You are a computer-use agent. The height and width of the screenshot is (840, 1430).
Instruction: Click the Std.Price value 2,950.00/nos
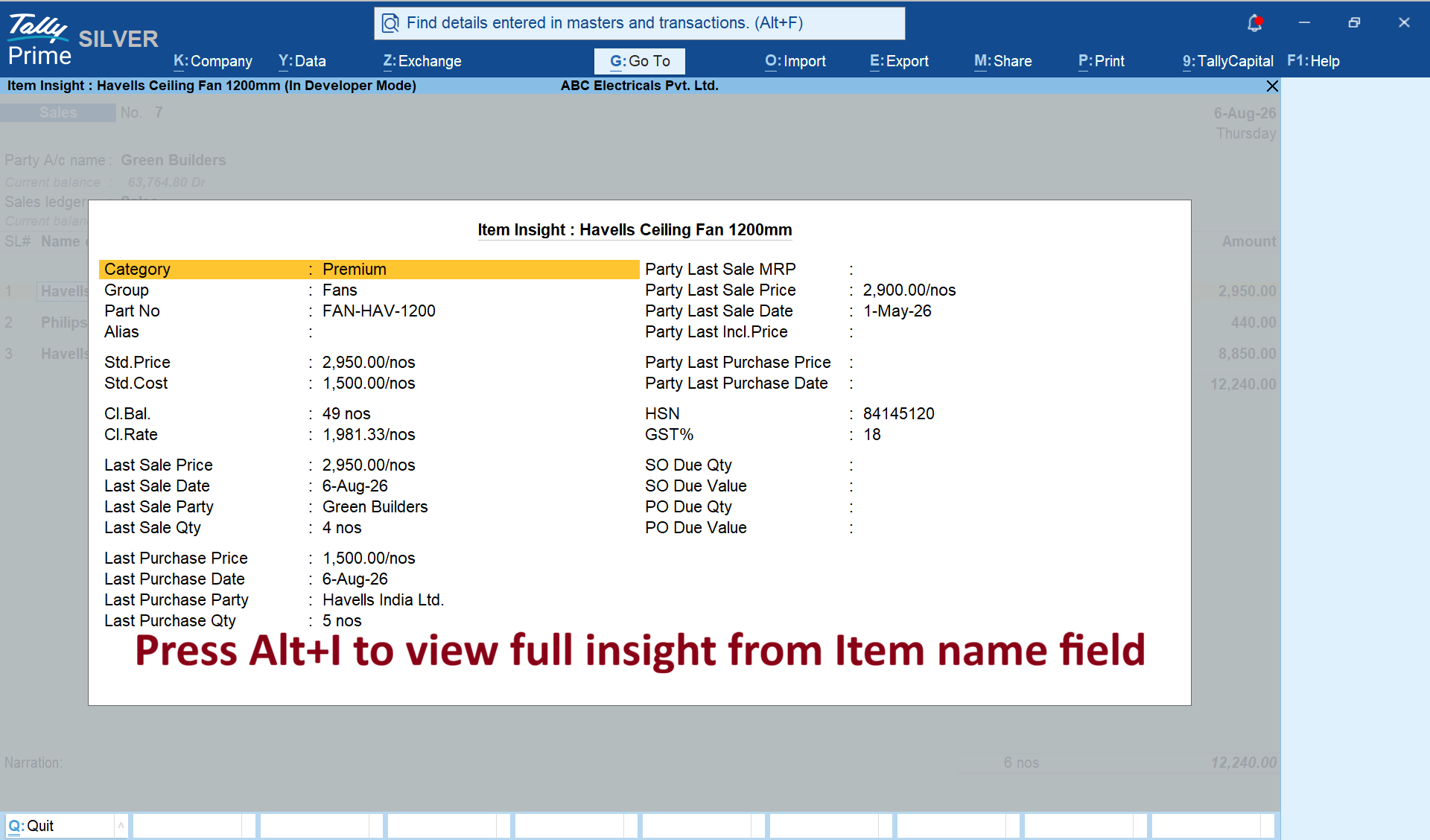point(369,363)
